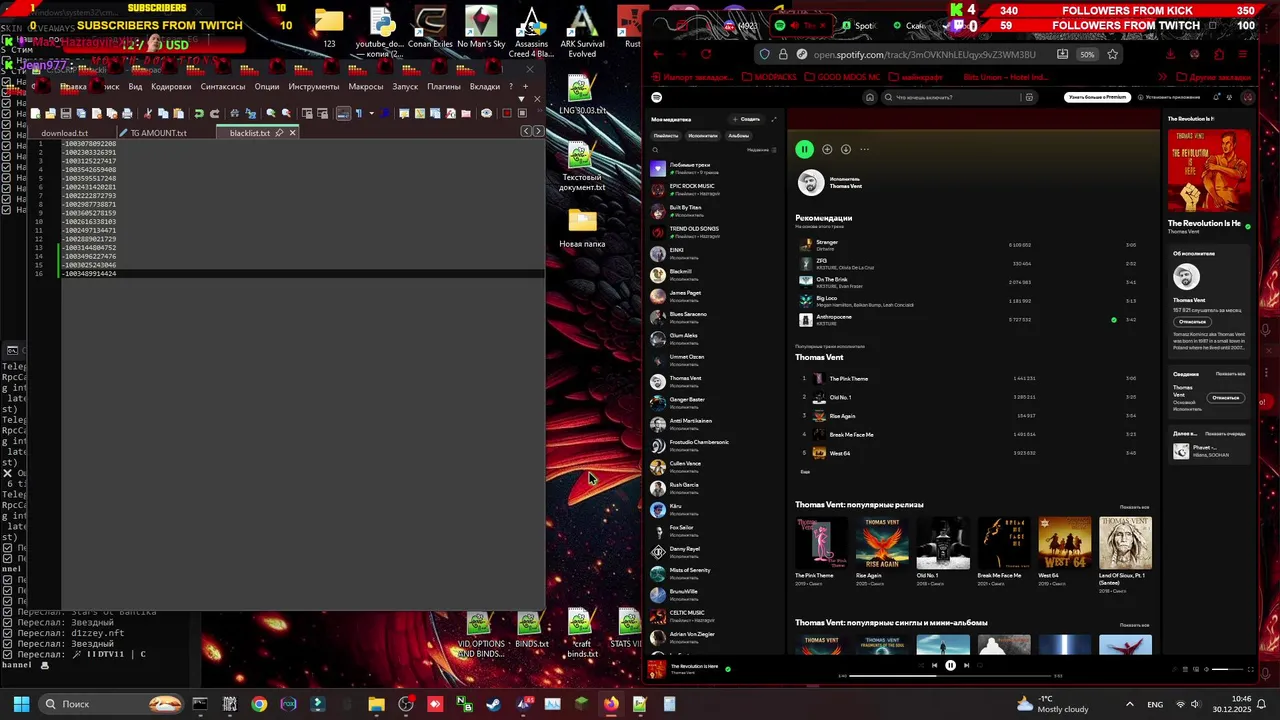Open the three-dot more options for the track

(864, 149)
